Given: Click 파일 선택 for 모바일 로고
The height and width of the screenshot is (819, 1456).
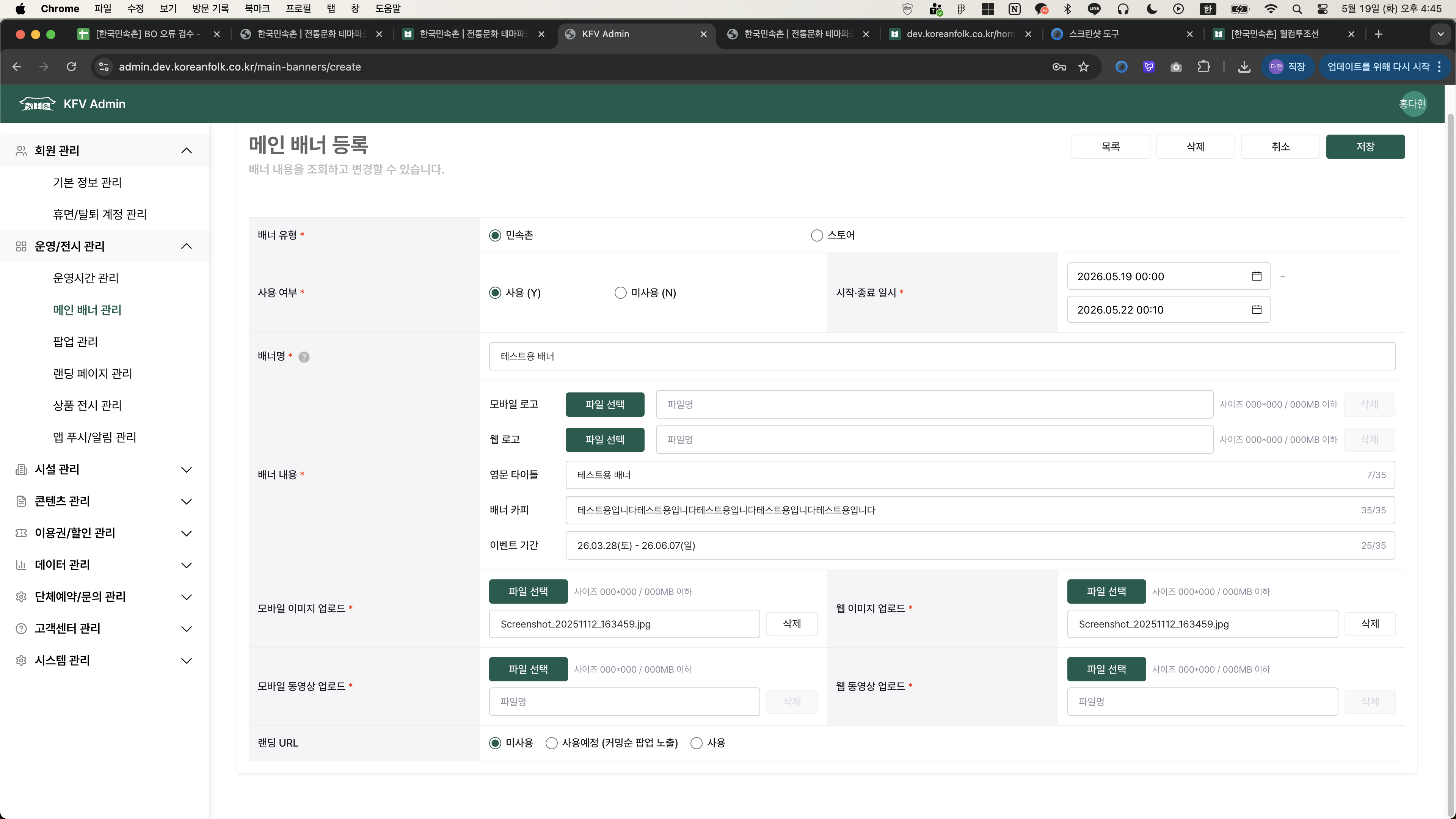Looking at the screenshot, I should 605,404.
